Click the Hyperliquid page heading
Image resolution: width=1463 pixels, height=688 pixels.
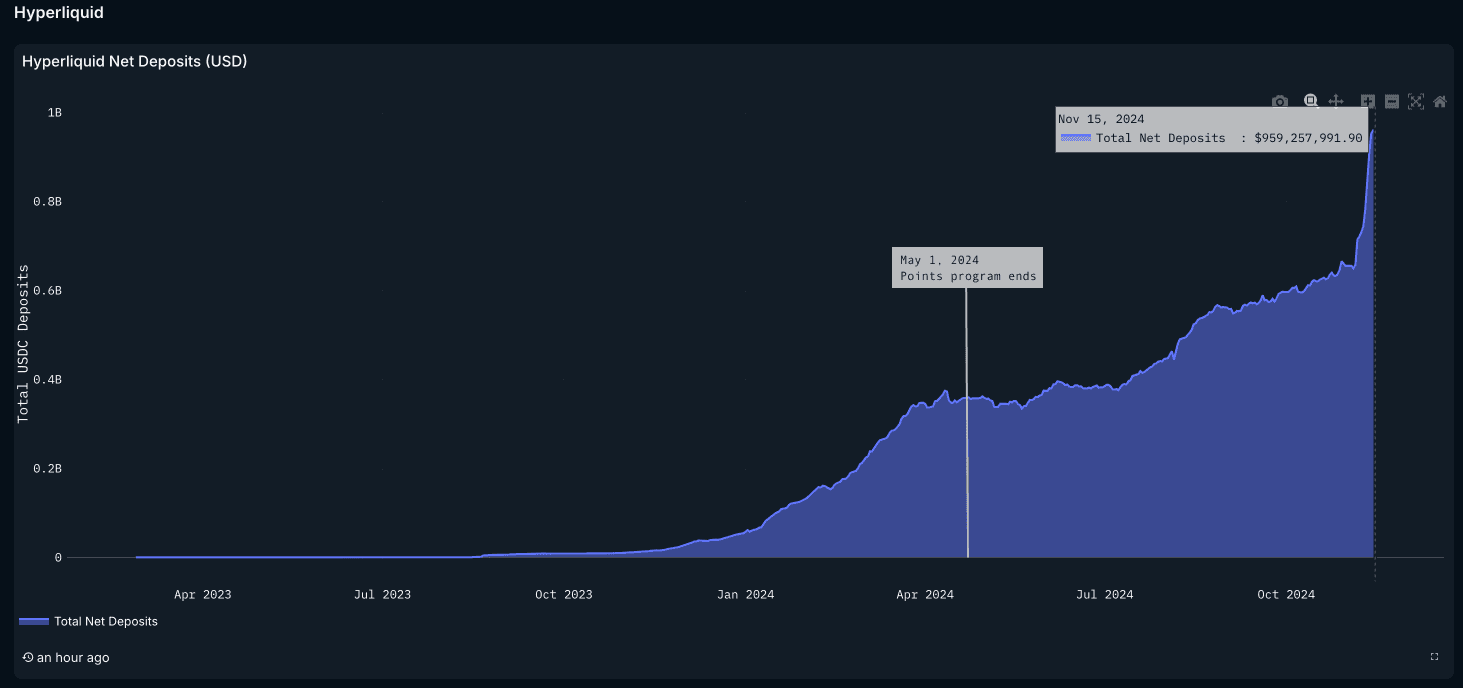[x=58, y=12]
